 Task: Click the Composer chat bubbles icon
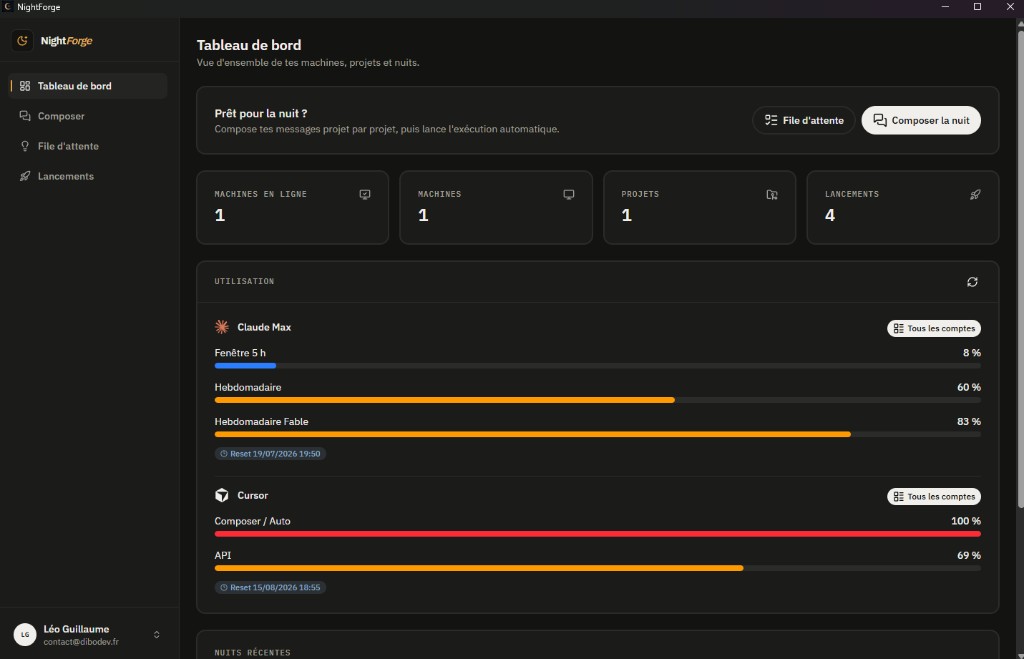click(25, 116)
